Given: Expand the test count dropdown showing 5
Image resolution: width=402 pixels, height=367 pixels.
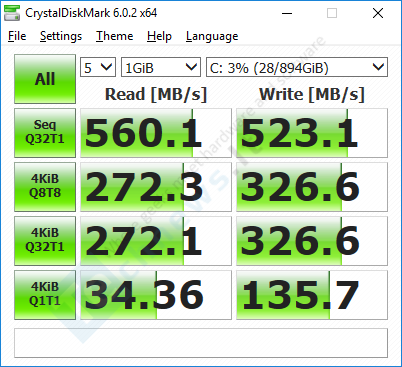Looking at the screenshot, I should tap(98, 67).
